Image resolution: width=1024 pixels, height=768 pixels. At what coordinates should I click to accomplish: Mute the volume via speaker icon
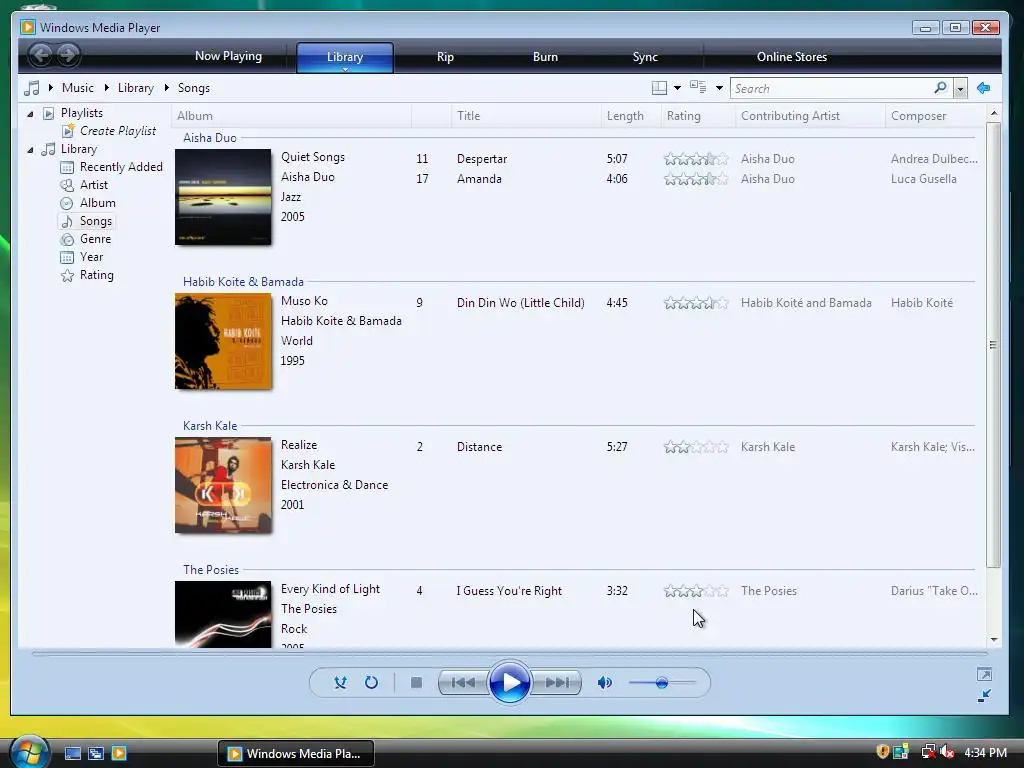(605, 682)
